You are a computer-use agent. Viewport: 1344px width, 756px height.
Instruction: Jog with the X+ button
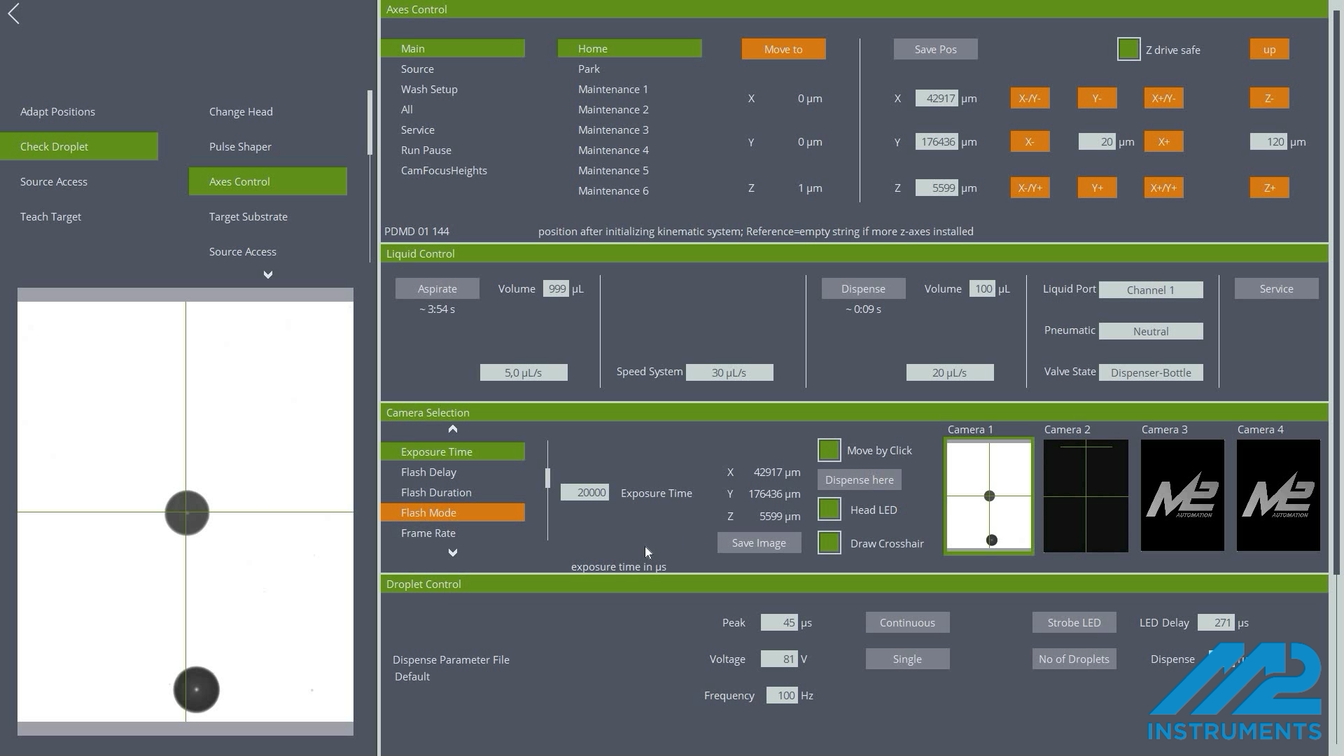click(1164, 142)
